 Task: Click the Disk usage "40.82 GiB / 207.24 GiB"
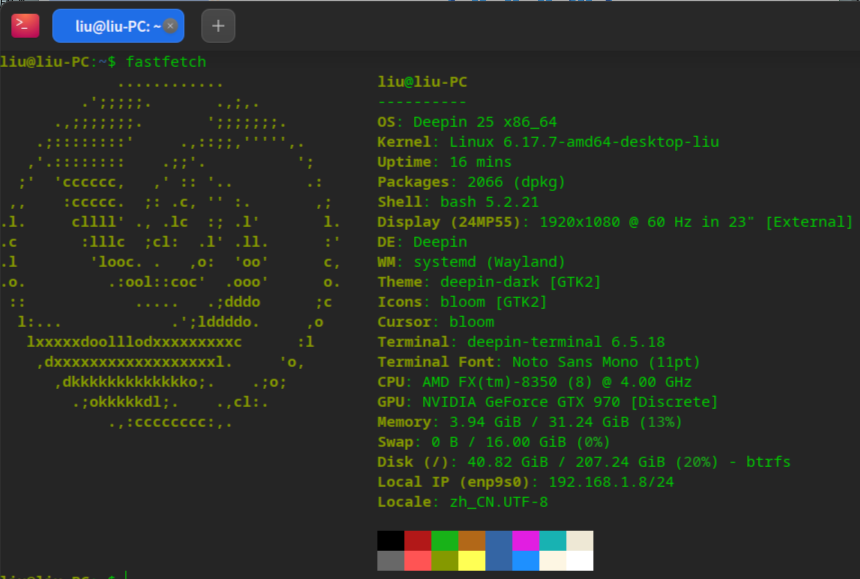coord(566,462)
